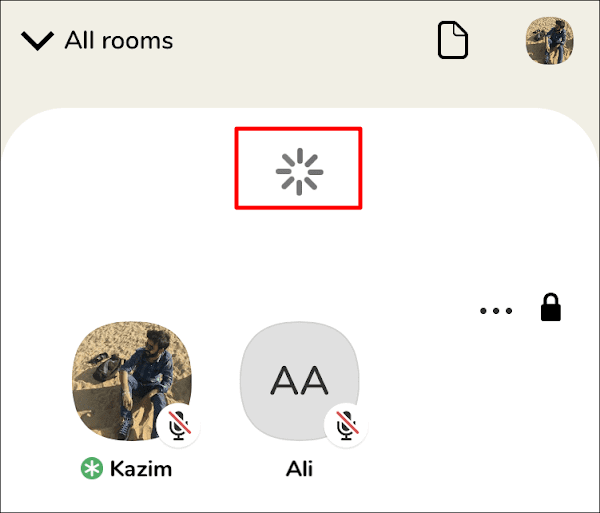The height and width of the screenshot is (513, 600).
Task: Click the AA initials text
Action: point(299,380)
